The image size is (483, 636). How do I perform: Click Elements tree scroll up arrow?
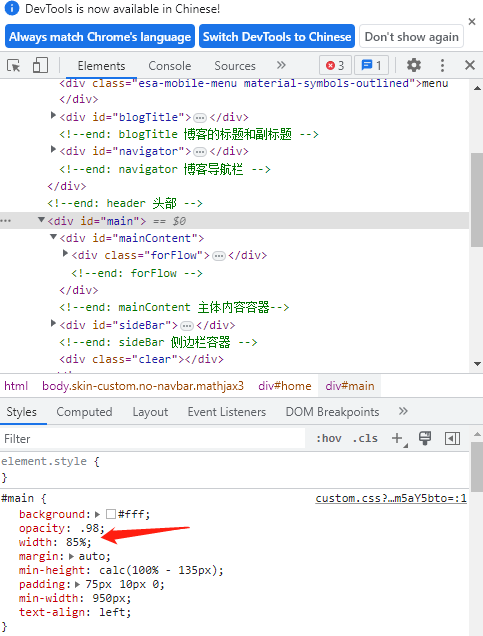pos(477,88)
